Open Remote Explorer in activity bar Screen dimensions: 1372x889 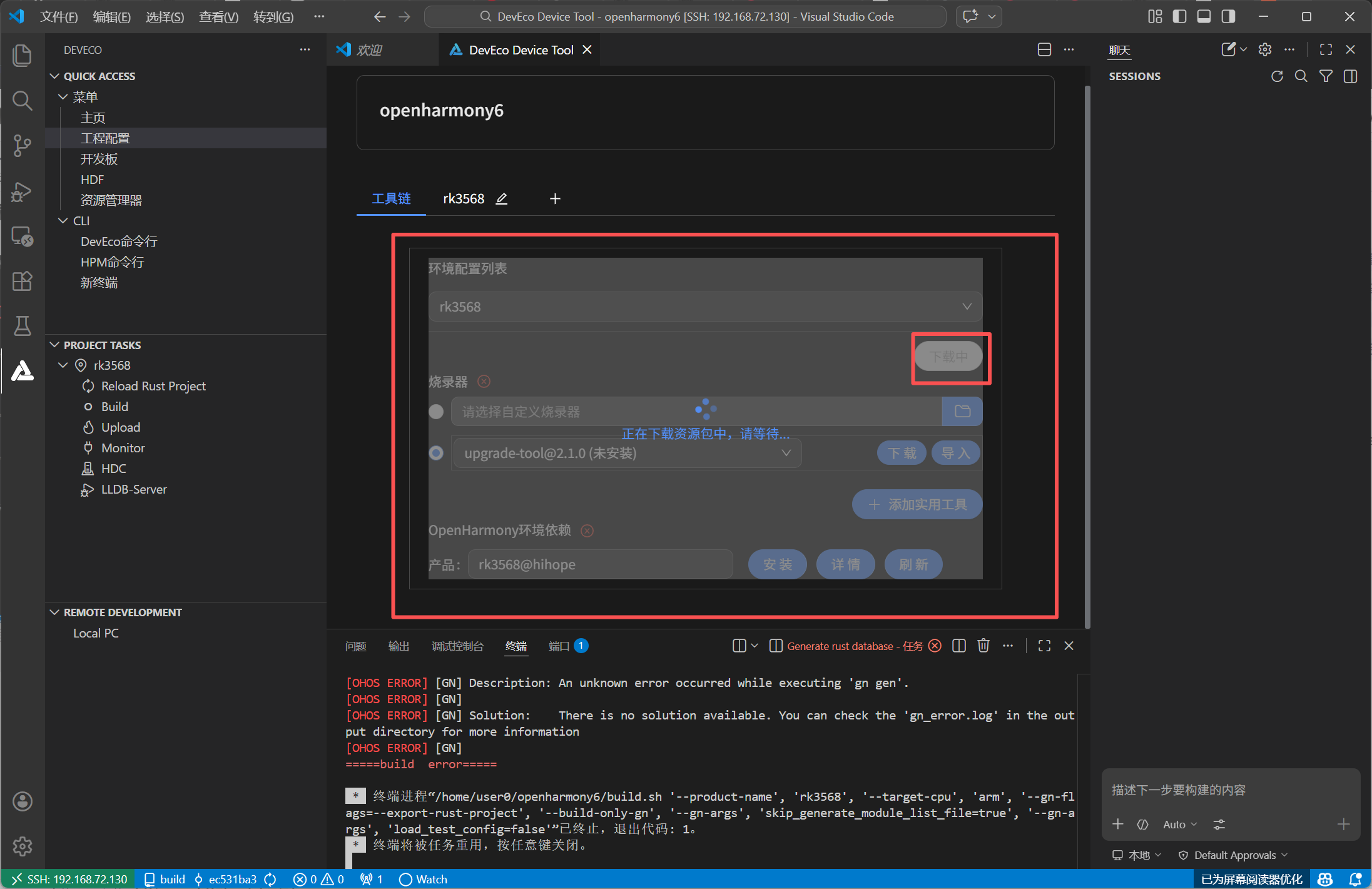click(23, 236)
